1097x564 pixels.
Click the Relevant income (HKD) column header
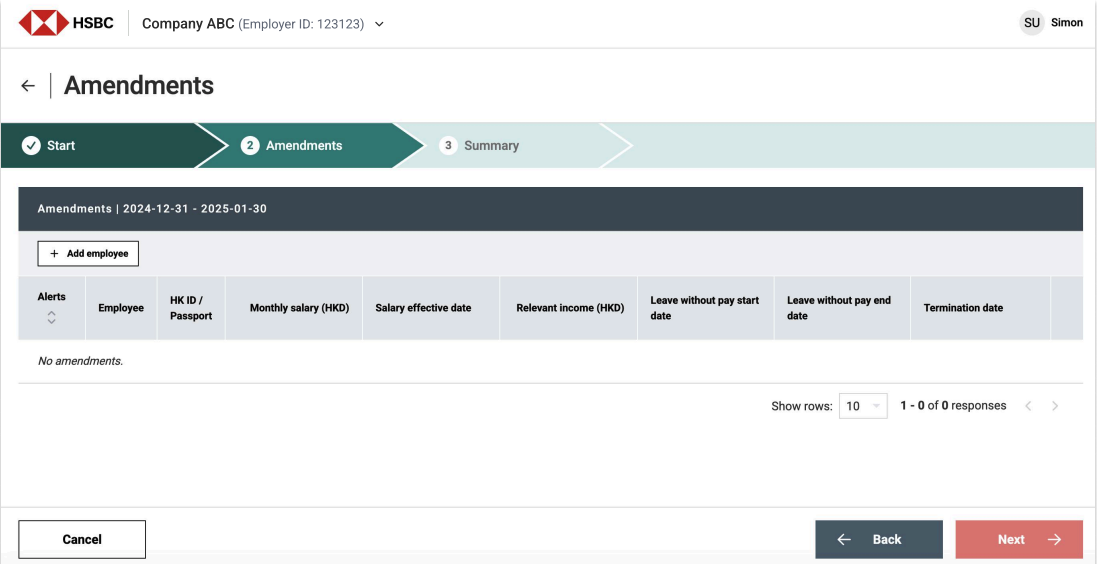coord(570,308)
